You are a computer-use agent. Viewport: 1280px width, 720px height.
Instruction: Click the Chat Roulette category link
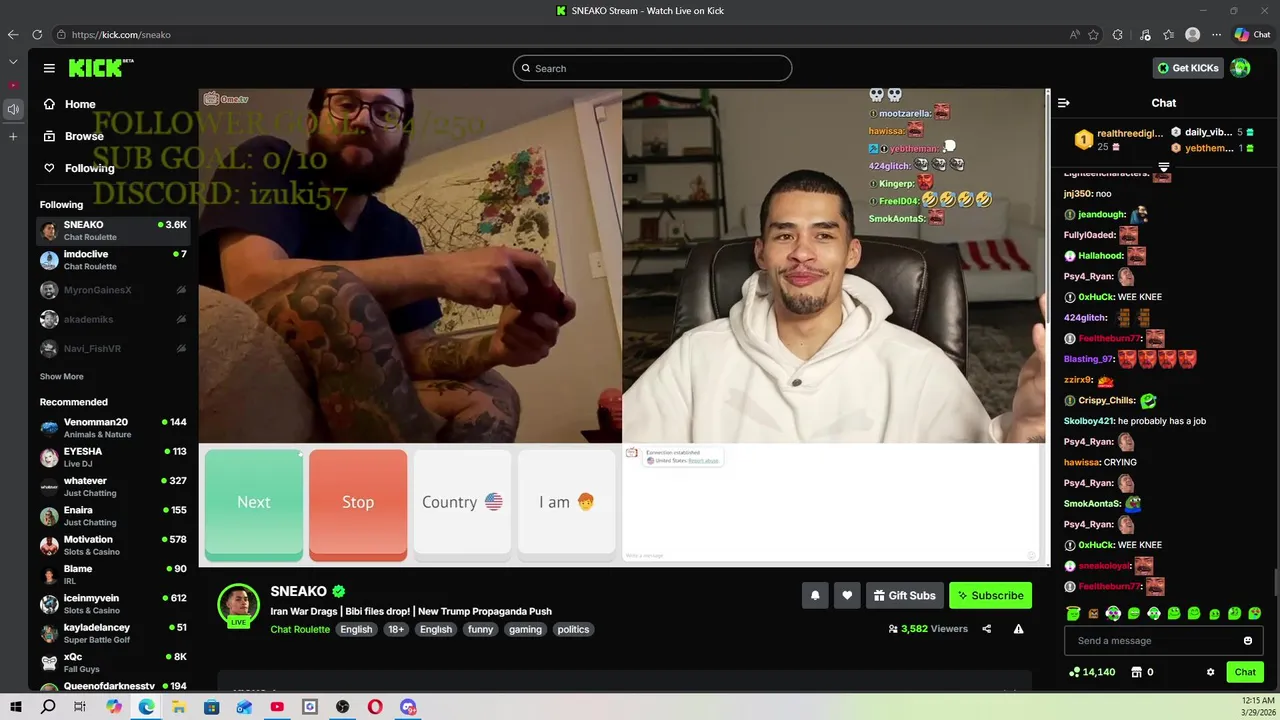[x=300, y=629]
